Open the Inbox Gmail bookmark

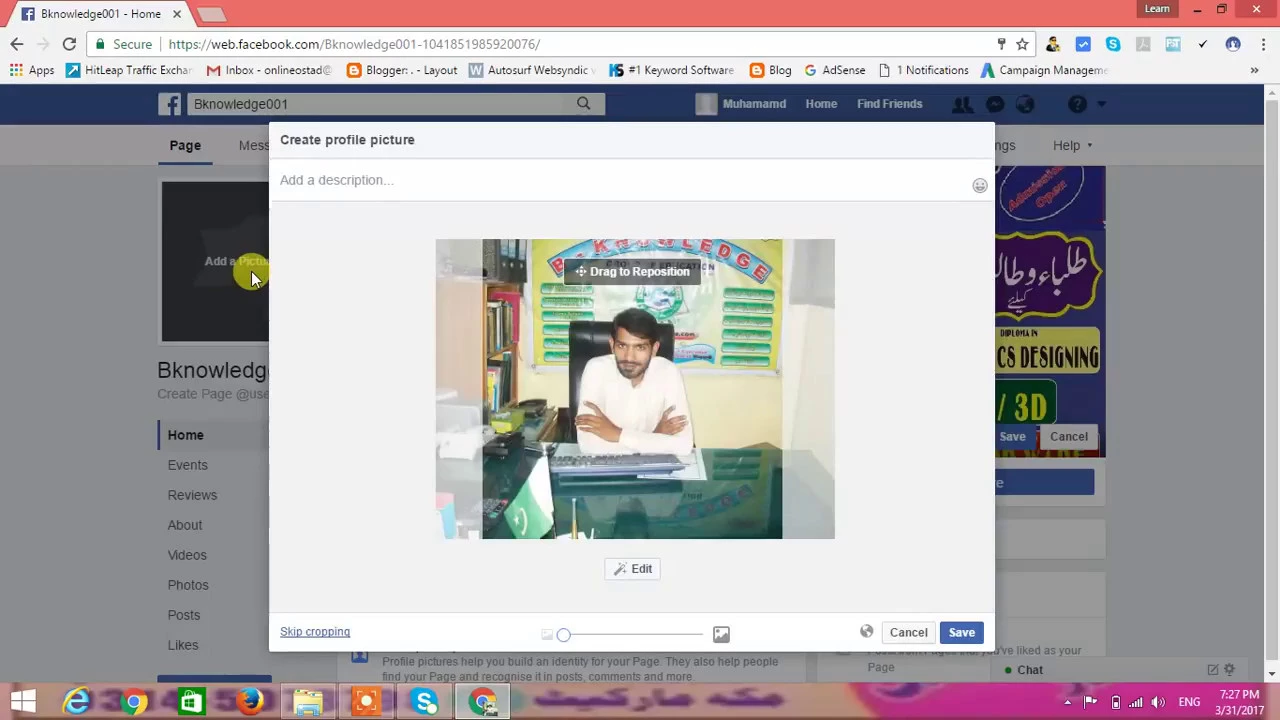pos(269,70)
